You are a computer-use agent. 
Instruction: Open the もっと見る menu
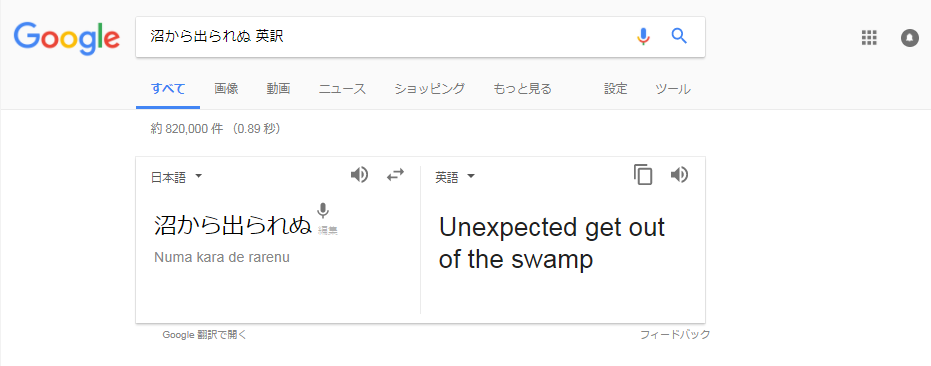(522, 89)
